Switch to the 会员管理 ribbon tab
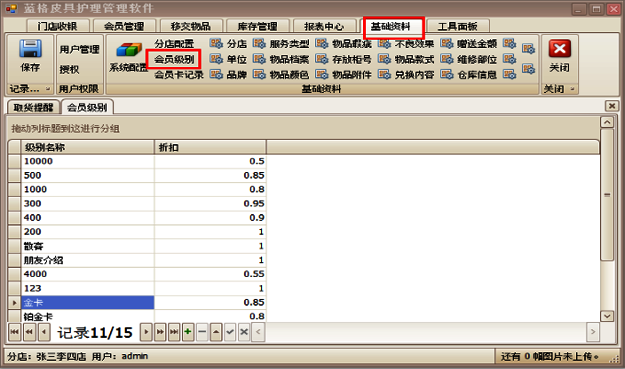 coord(124,26)
